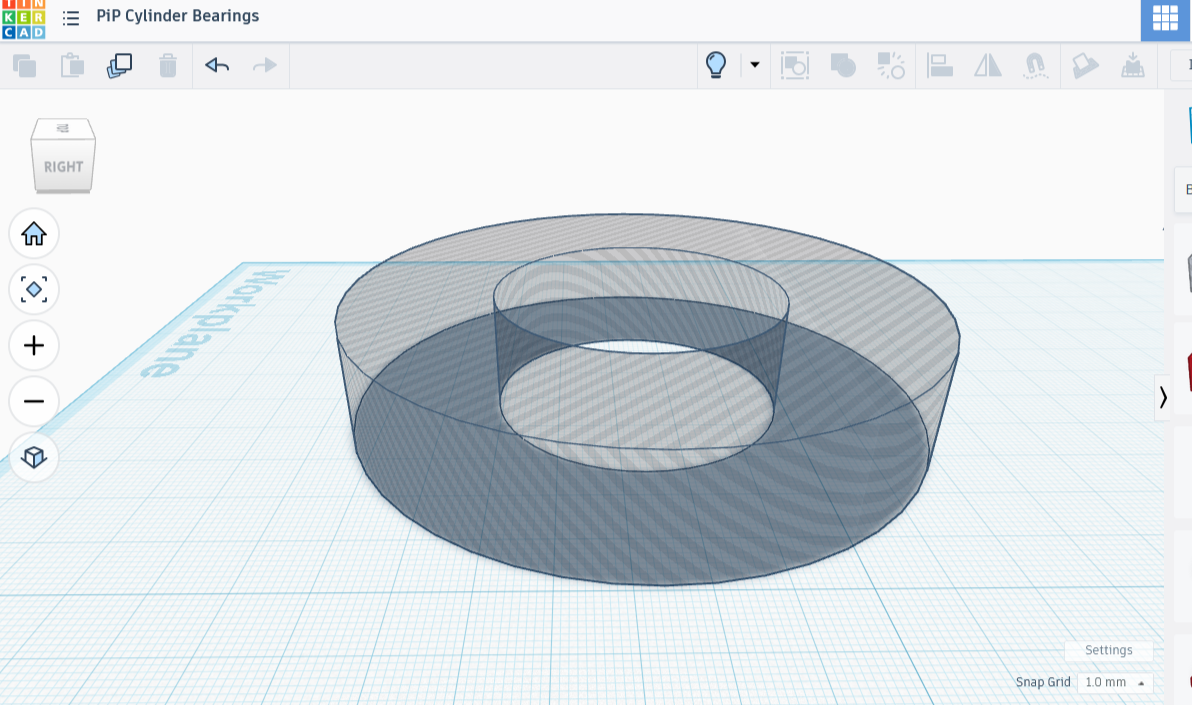The width and height of the screenshot is (1192, 705).
Task: Toggle orthographic perspective view cube button
Action: pos(33,457)
